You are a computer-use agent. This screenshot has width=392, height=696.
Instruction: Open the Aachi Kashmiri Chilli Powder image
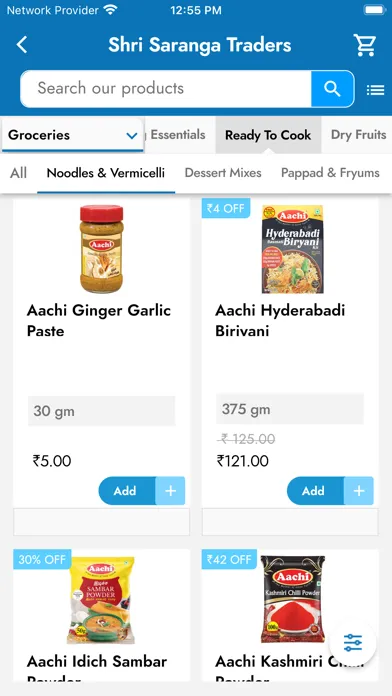pyautogui.click(x=293, y=599)
